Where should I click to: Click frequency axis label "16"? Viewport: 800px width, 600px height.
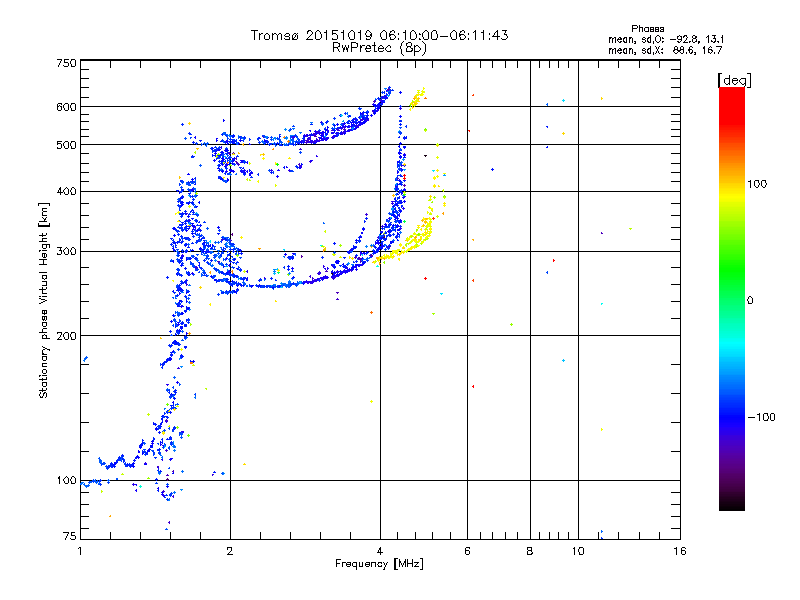click(x=680, y=551)
